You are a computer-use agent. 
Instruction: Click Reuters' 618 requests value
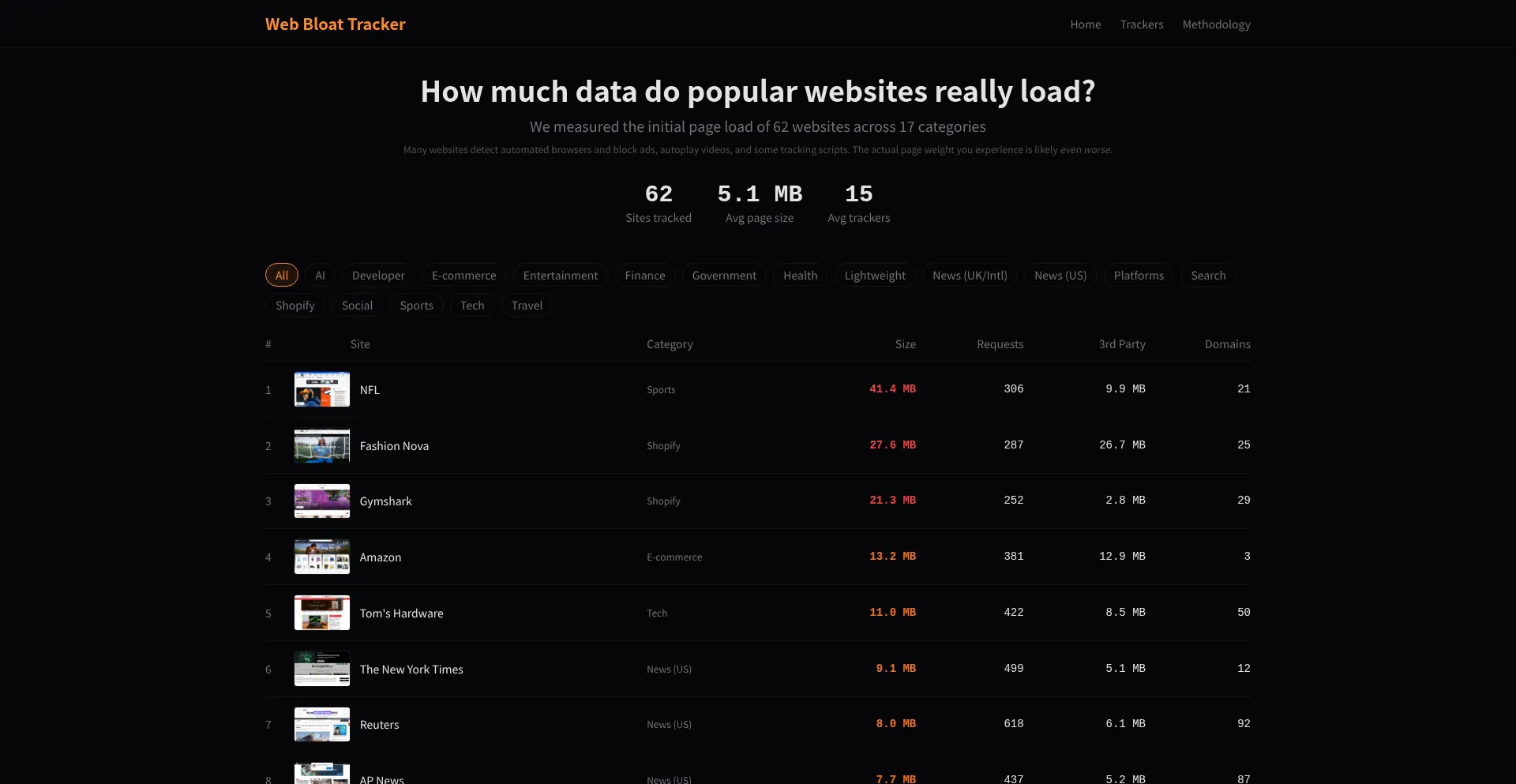pyautogui.click(x=1013, y=723)
